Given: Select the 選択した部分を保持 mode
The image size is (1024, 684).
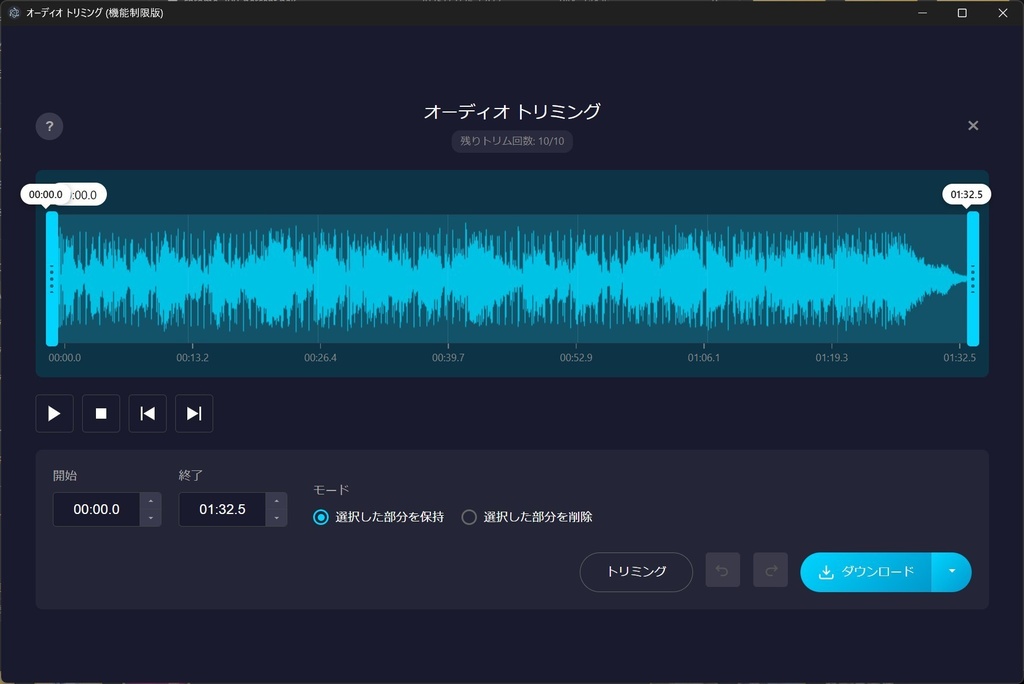Looking at the screenshot, I should [320, 517].
